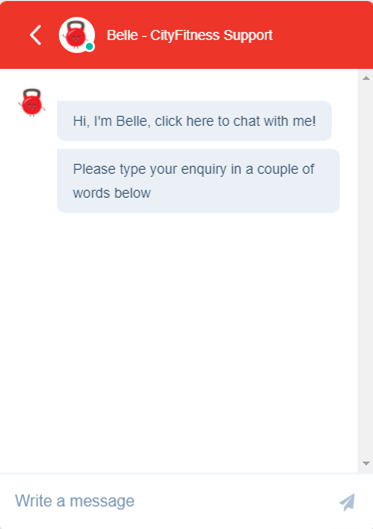Go back using the header chevron arrow
373x529 pixels.
pos(36,35)
